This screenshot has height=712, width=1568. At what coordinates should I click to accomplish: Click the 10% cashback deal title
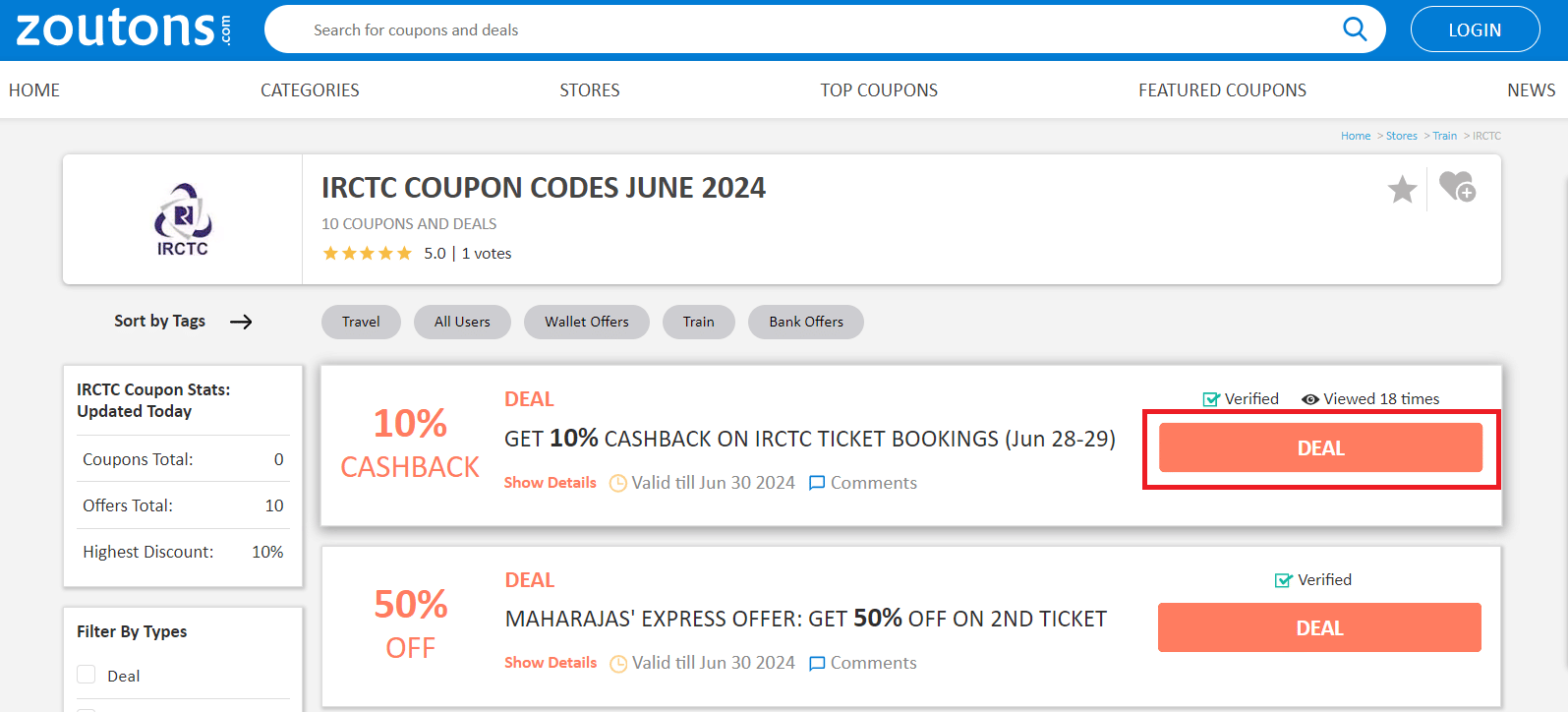click(x=810, y=439)
